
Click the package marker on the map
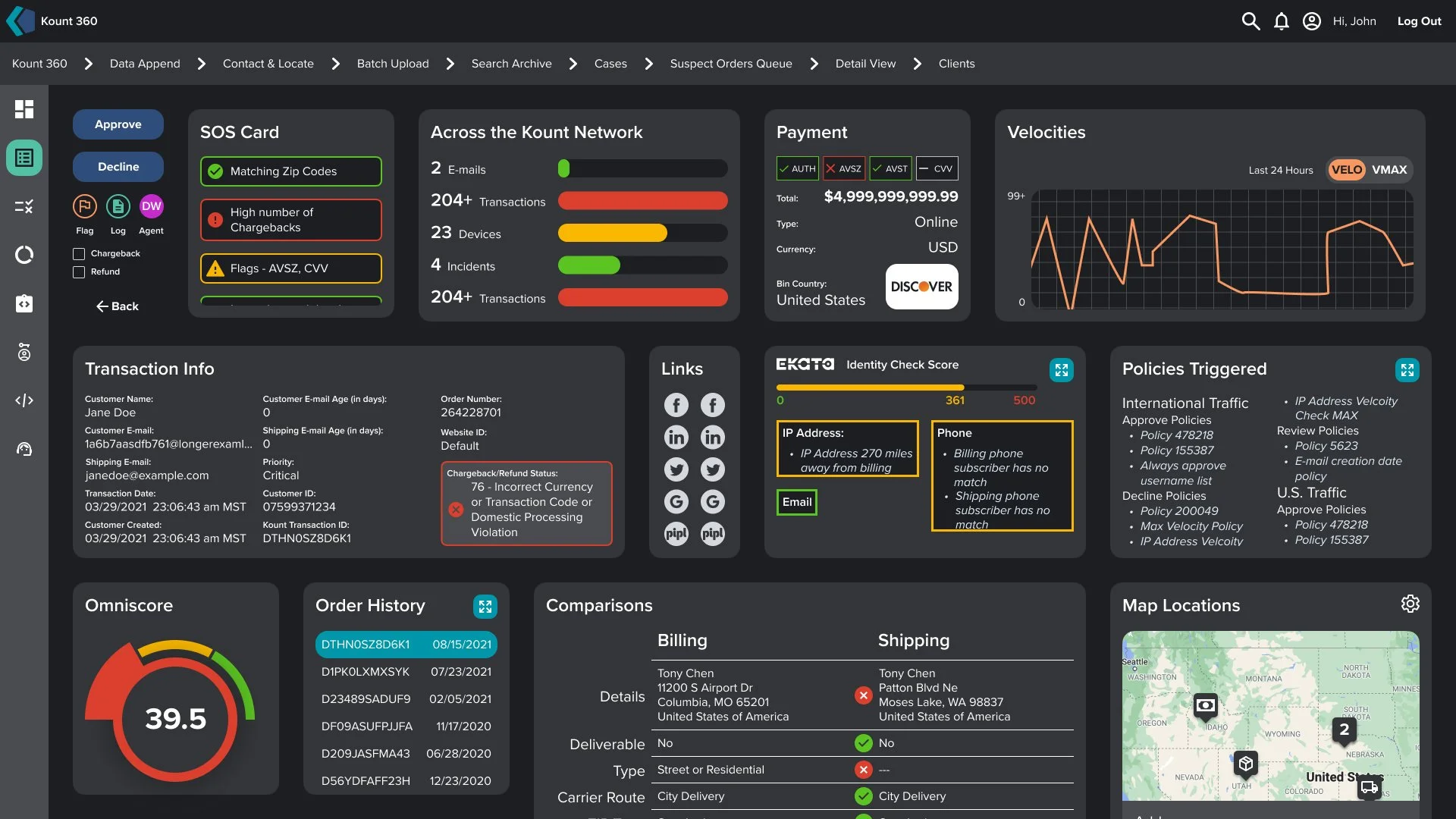[1246, 764]
